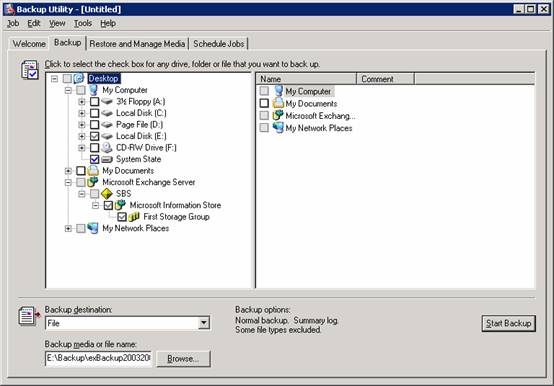The image size is (554, 386).
Task: Select First Storage Group tree label
Action: (x=176, y=216)
